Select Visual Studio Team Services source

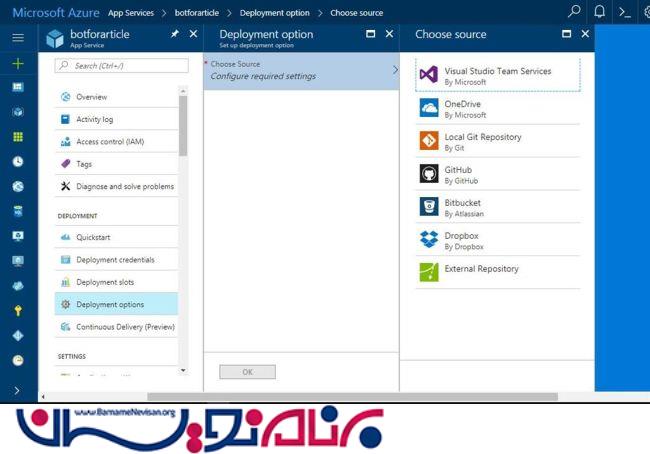tap(498, 75)
